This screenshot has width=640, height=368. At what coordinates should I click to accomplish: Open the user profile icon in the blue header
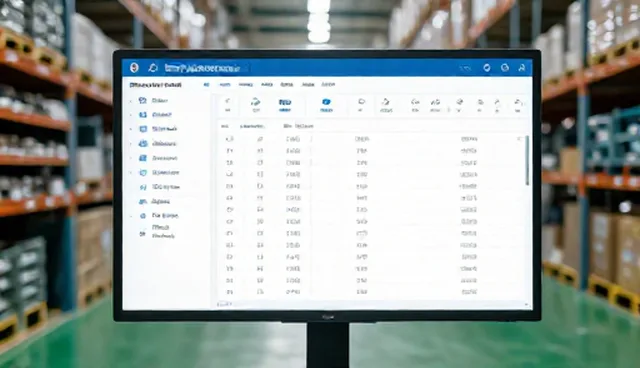(x=522, y=68)
